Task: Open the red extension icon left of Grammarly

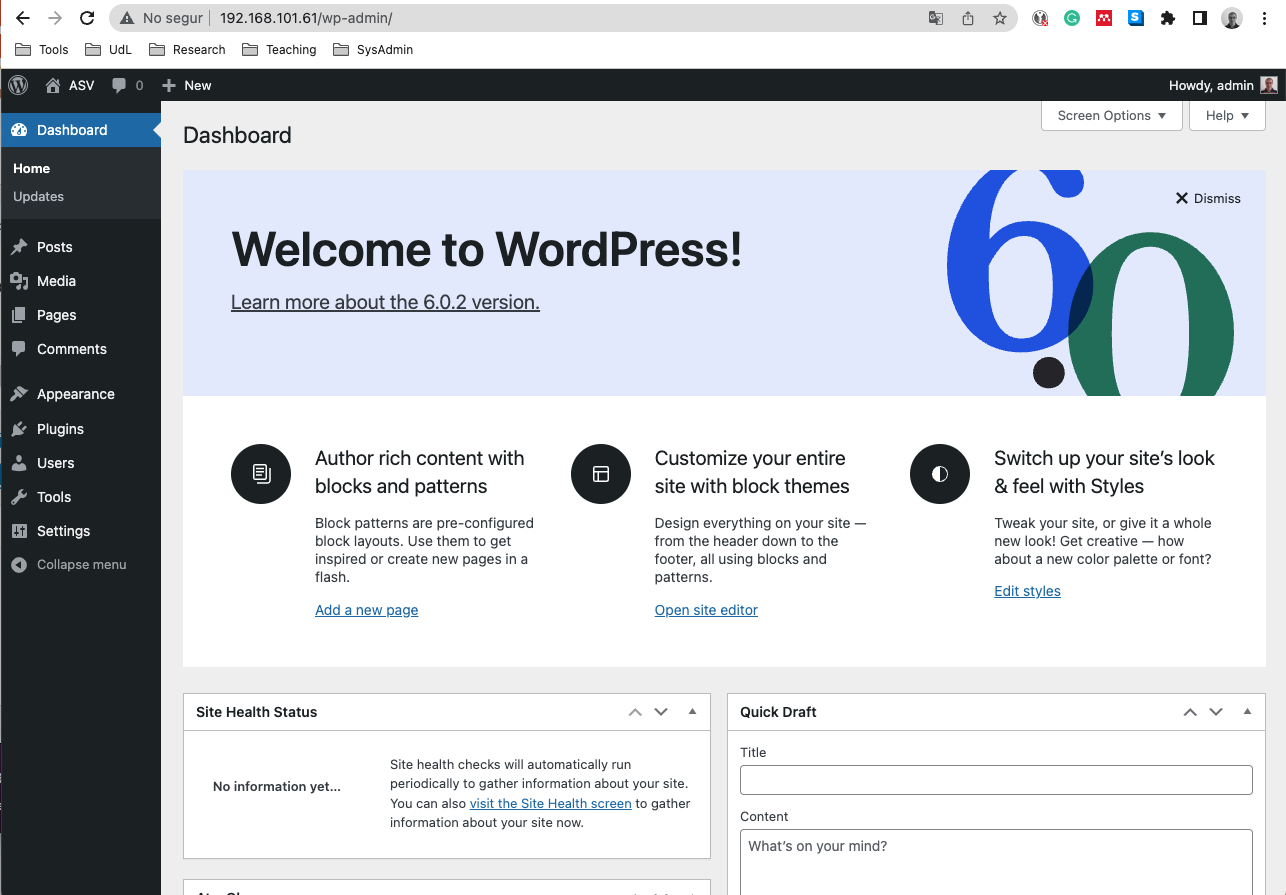Action: click(x=1040, y=18)
